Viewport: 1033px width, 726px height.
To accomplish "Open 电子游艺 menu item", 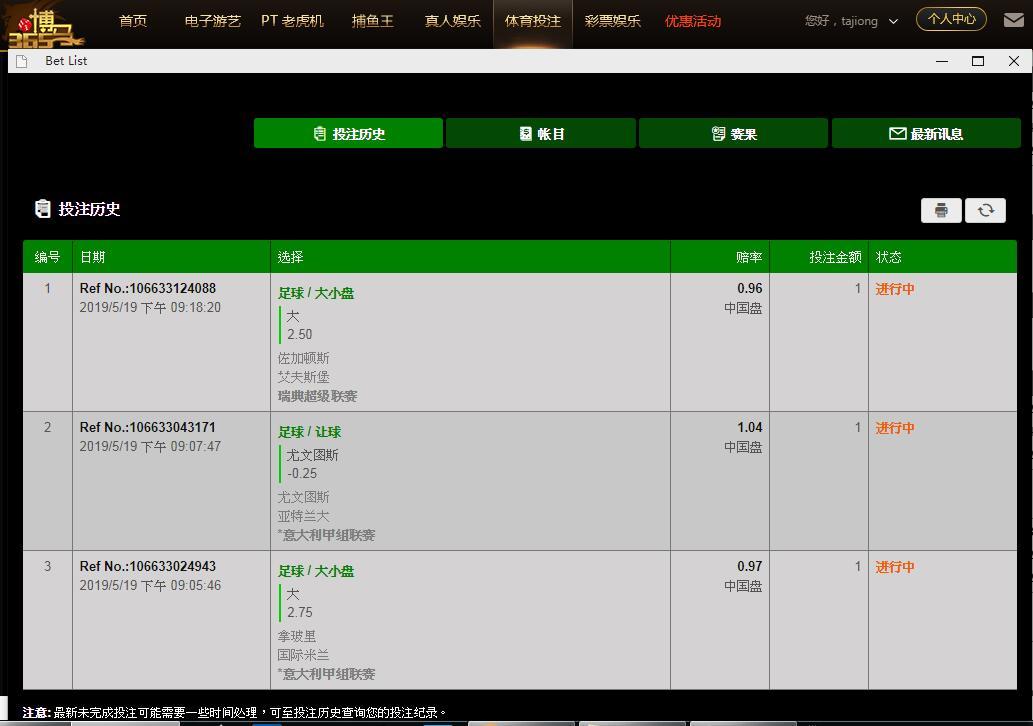I will click(x=212, y=21).
